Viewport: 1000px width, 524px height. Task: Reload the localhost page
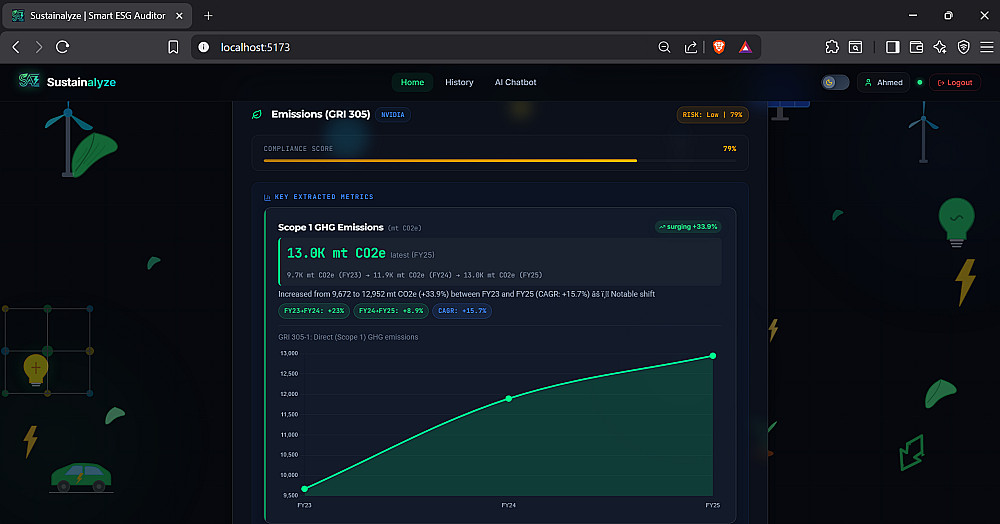coord(62,47)
